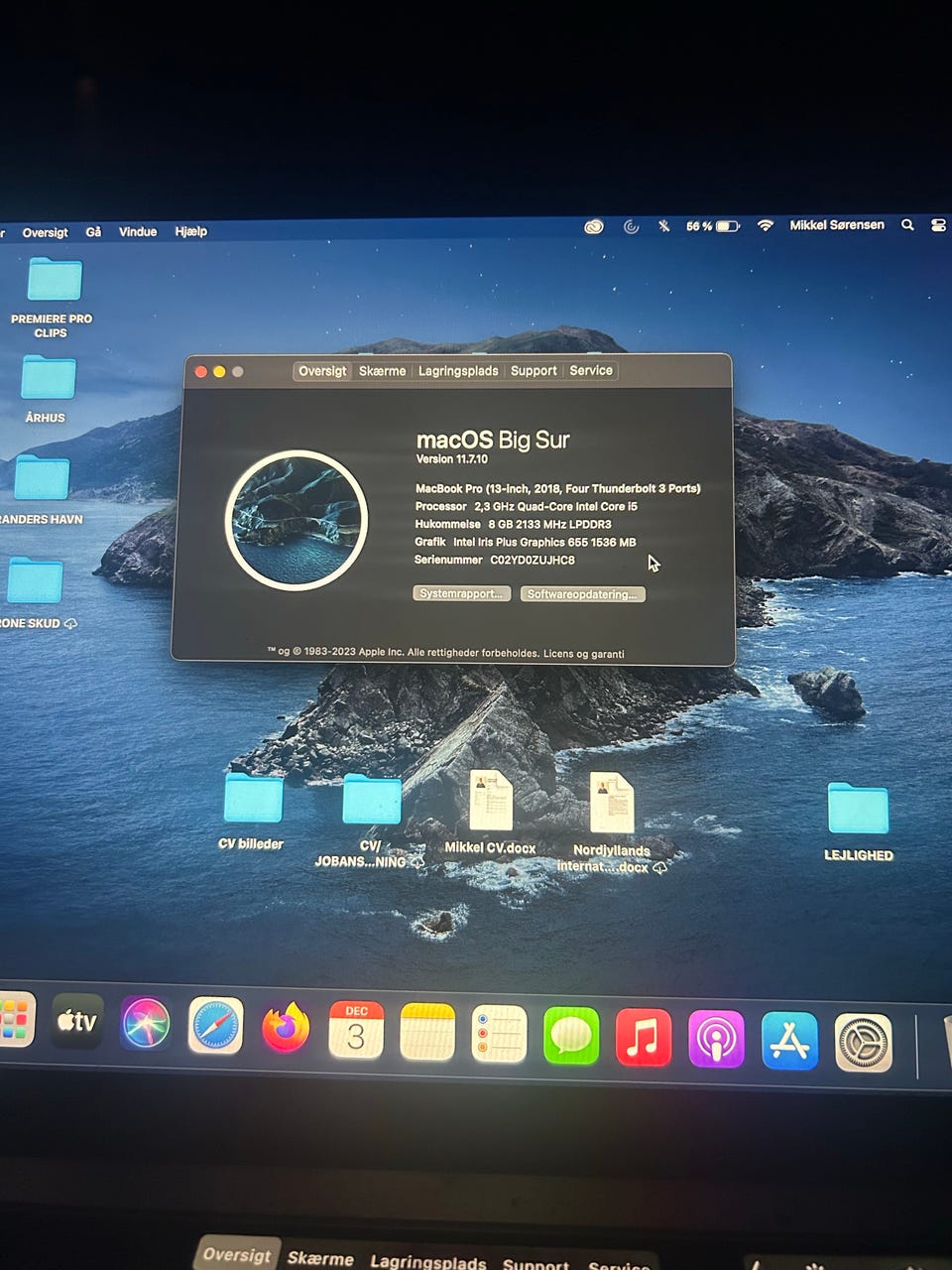Open the Wi-Fi menu bar icon
Viewport: 952px width, 1270px height.
(x=765, y=225)
